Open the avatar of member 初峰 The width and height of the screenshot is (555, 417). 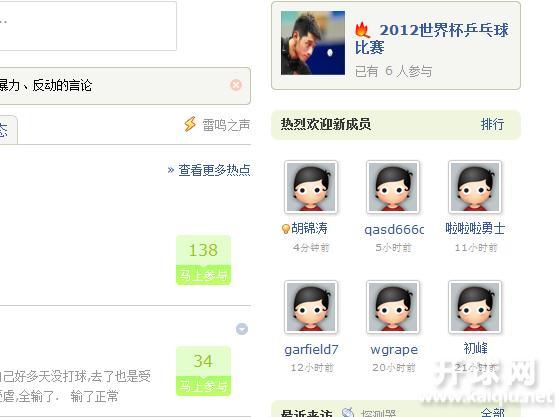(x=475, y=307)
